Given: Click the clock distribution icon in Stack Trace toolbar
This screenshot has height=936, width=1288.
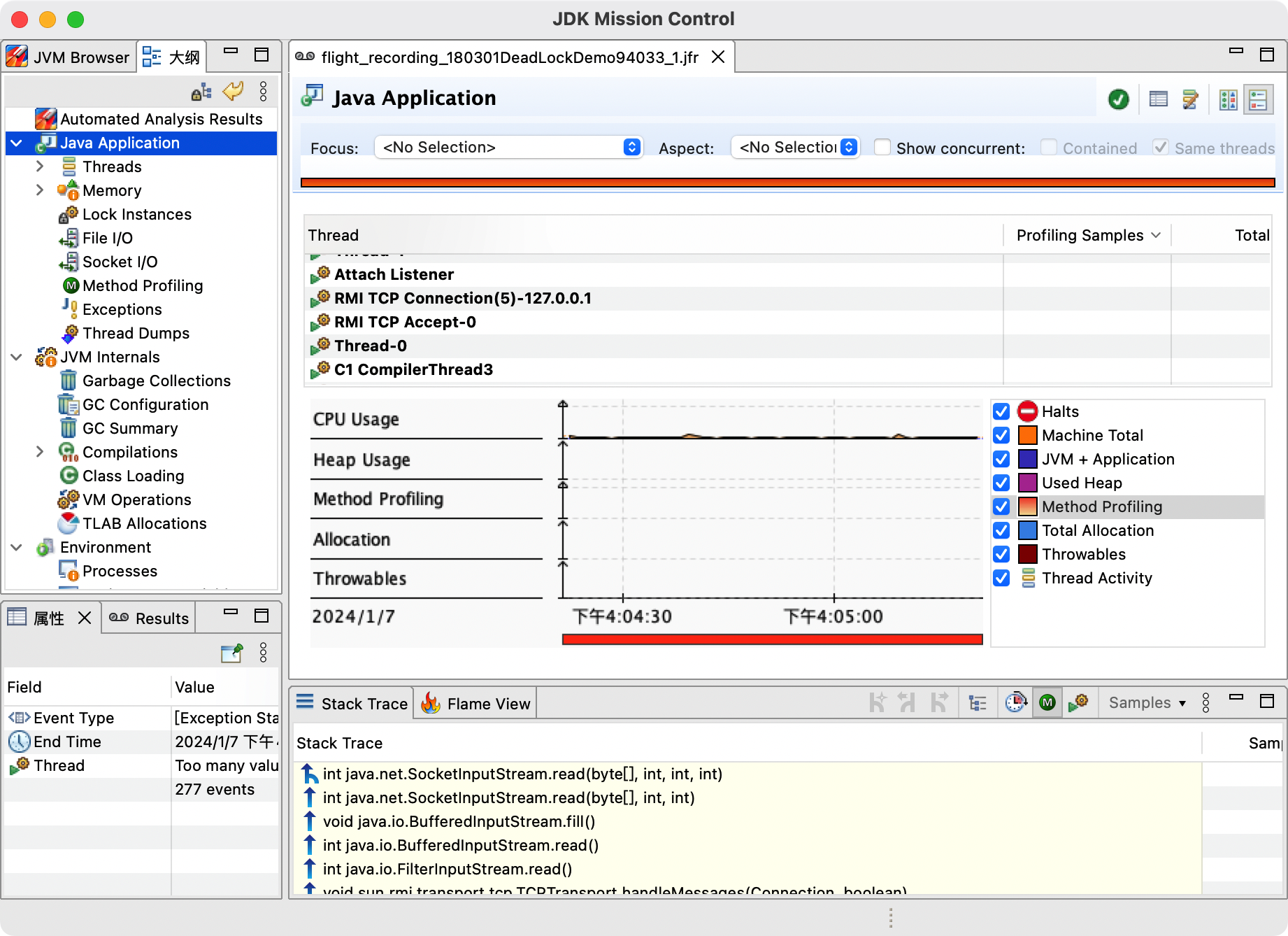Looking at the screenshot, I should click(1016, 702).
